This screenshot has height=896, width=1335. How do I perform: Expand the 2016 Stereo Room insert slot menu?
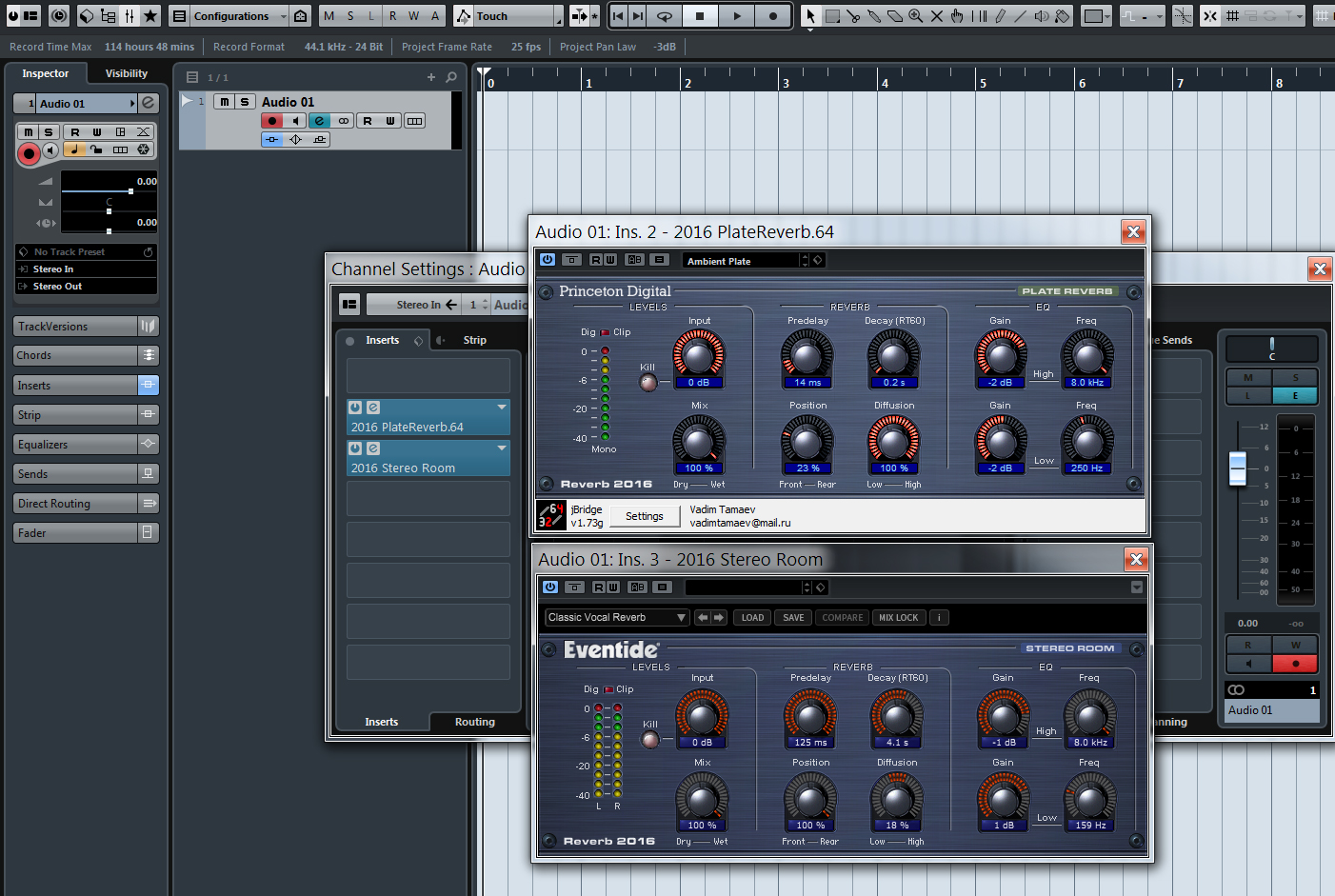[502, 448]
